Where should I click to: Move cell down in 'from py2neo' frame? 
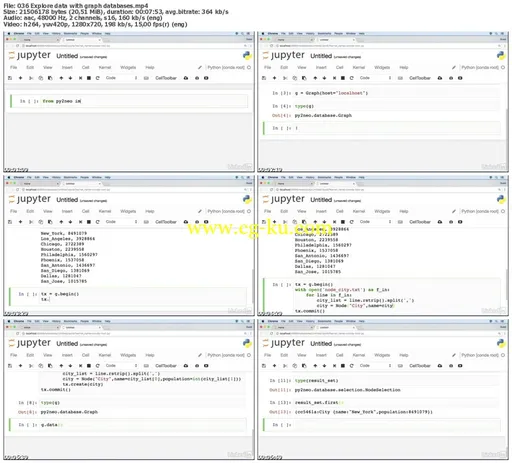pos(70,78)
